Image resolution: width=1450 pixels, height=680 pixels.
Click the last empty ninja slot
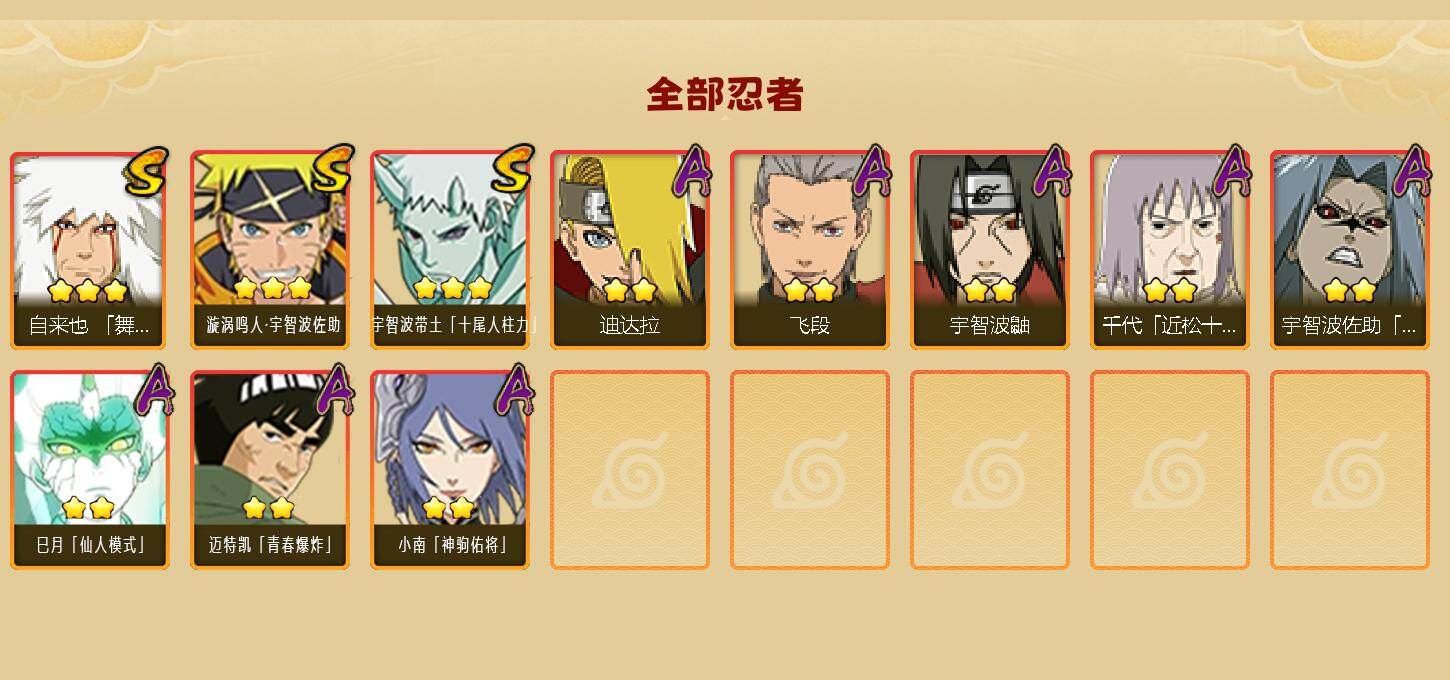coord(1350,470)
